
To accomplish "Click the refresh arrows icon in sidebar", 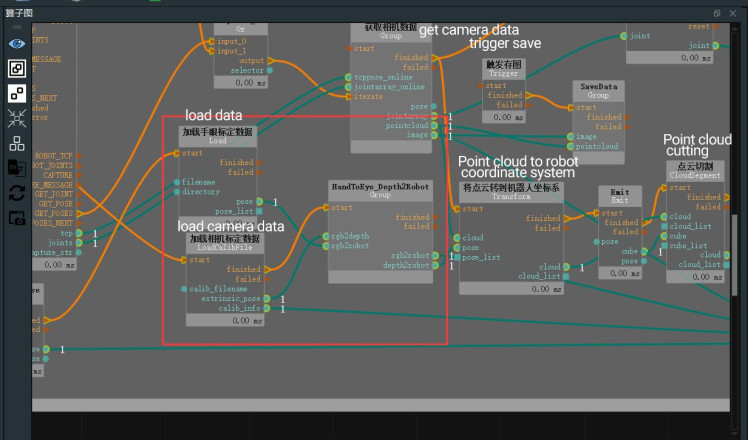I will click(x=17, y=193).
